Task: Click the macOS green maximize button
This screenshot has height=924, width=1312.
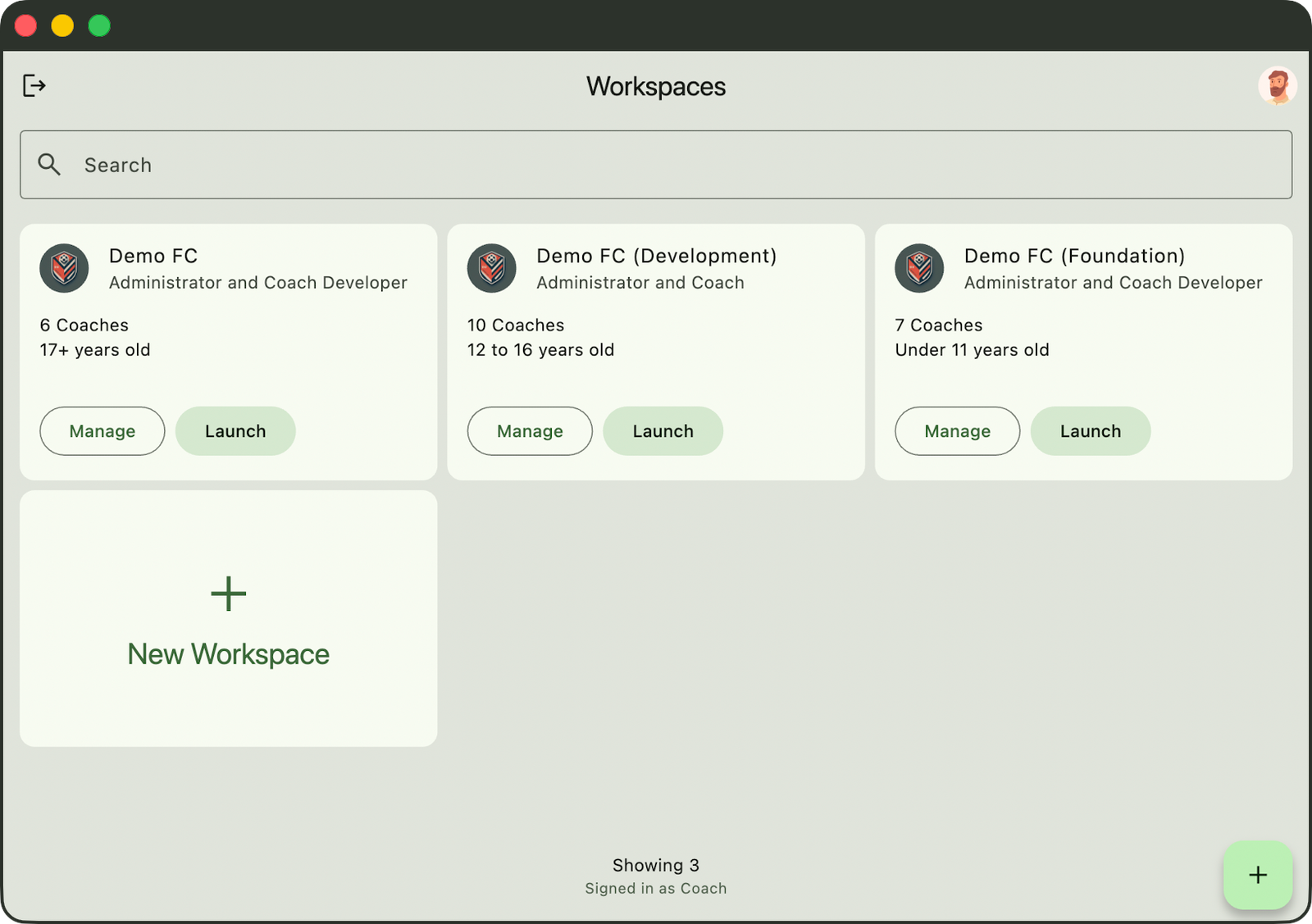Action: click(99, 26)
